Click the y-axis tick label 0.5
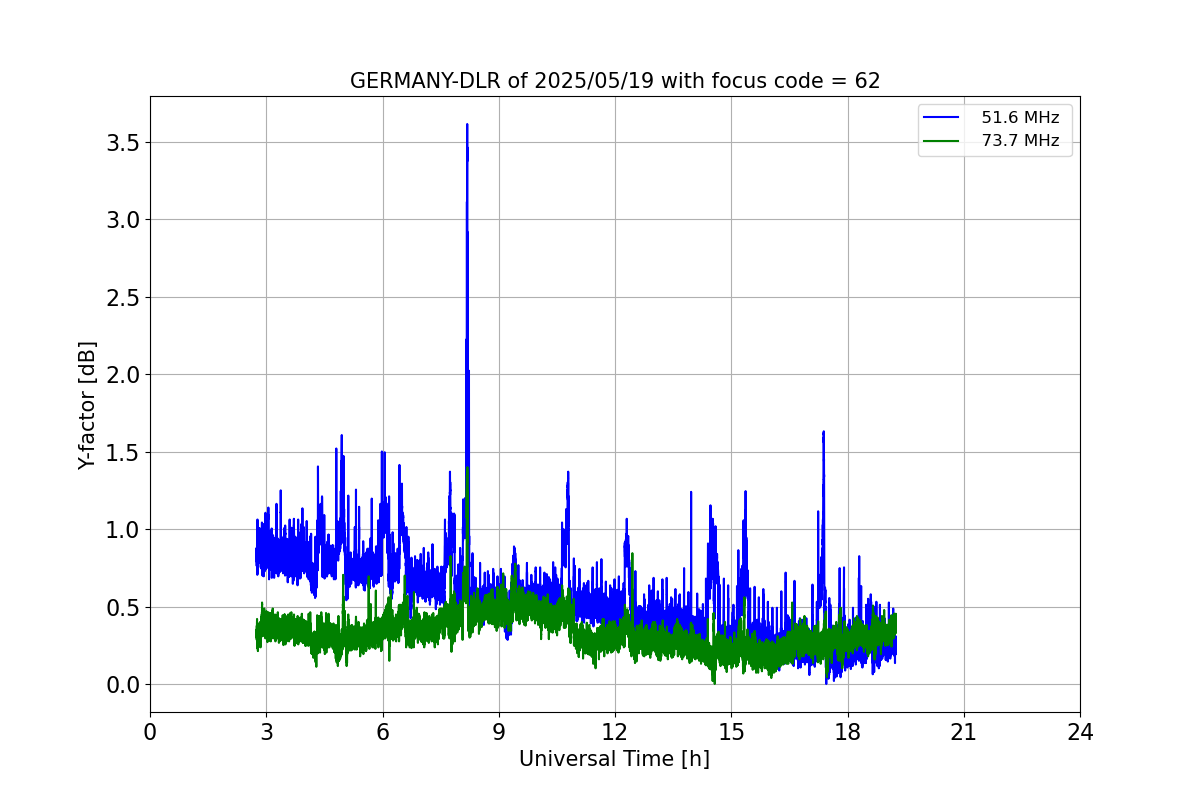 [123, 607]
